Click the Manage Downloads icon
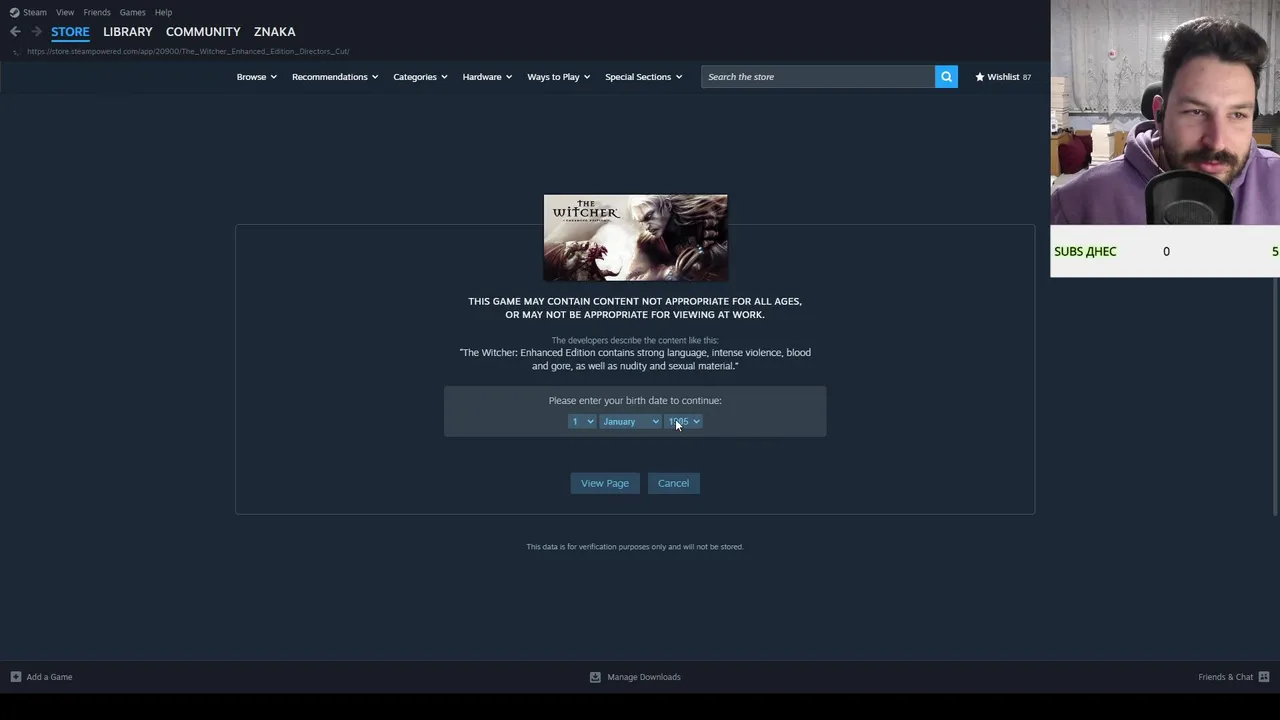This screenshot has height=720, width=1280. pos(595,677)
